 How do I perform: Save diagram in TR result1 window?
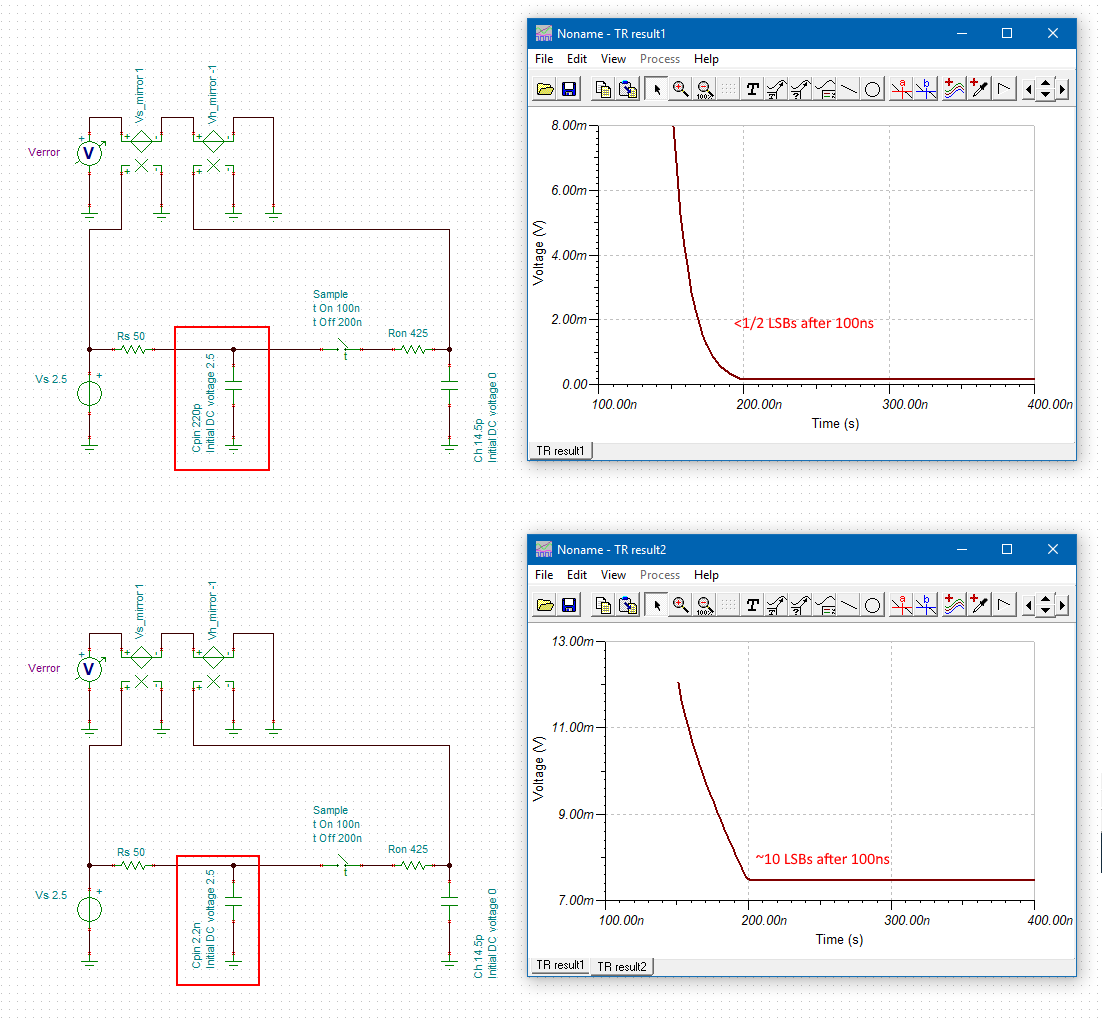click(569, 89)
